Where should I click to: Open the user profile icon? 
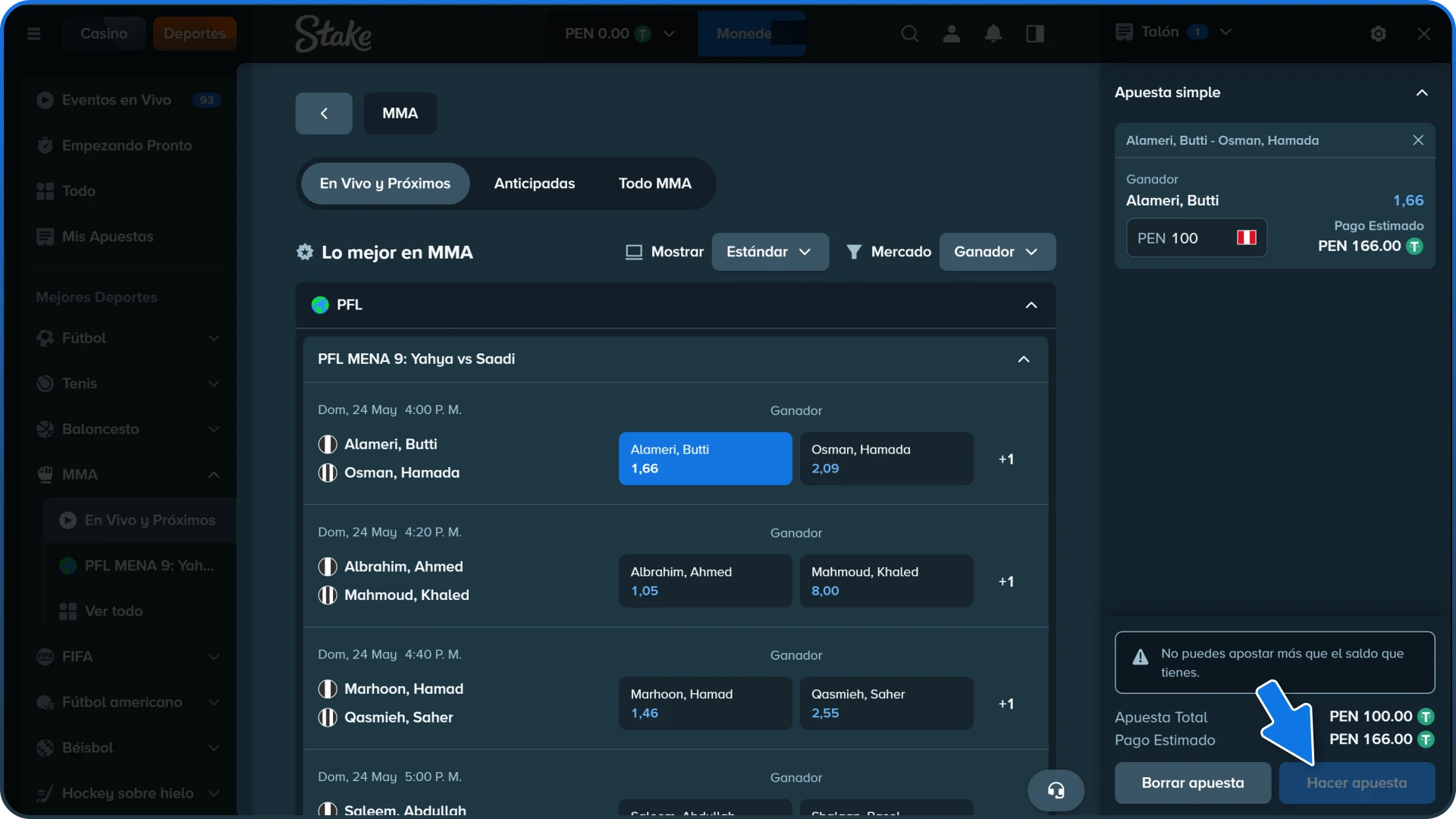pyautogui.click(x=951, y=33)
